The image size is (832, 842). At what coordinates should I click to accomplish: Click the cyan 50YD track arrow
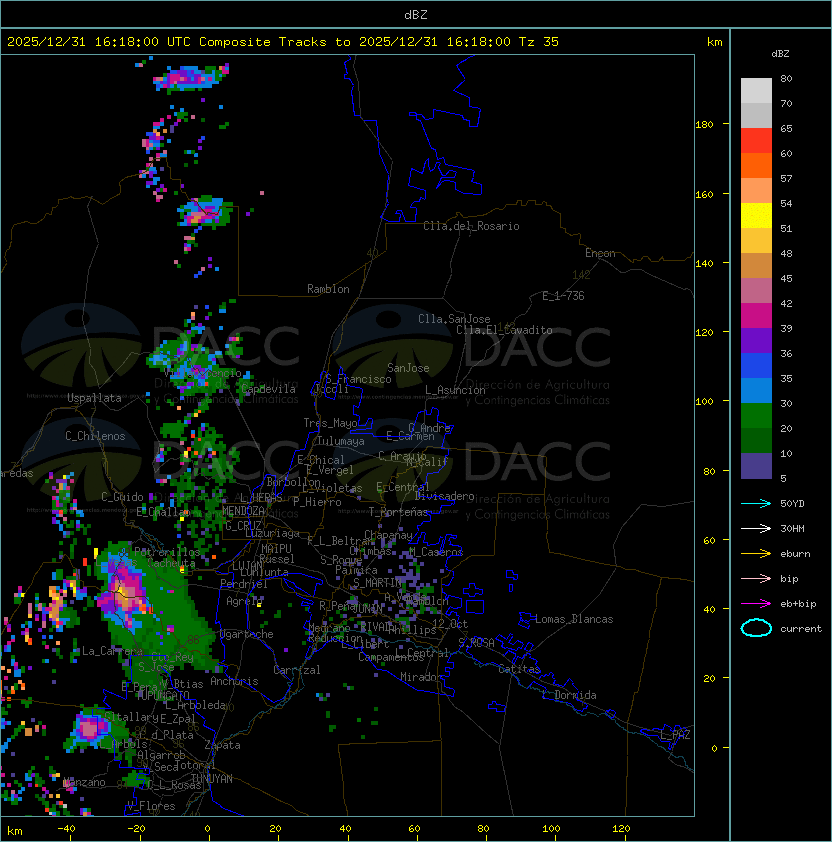(756, 503)
